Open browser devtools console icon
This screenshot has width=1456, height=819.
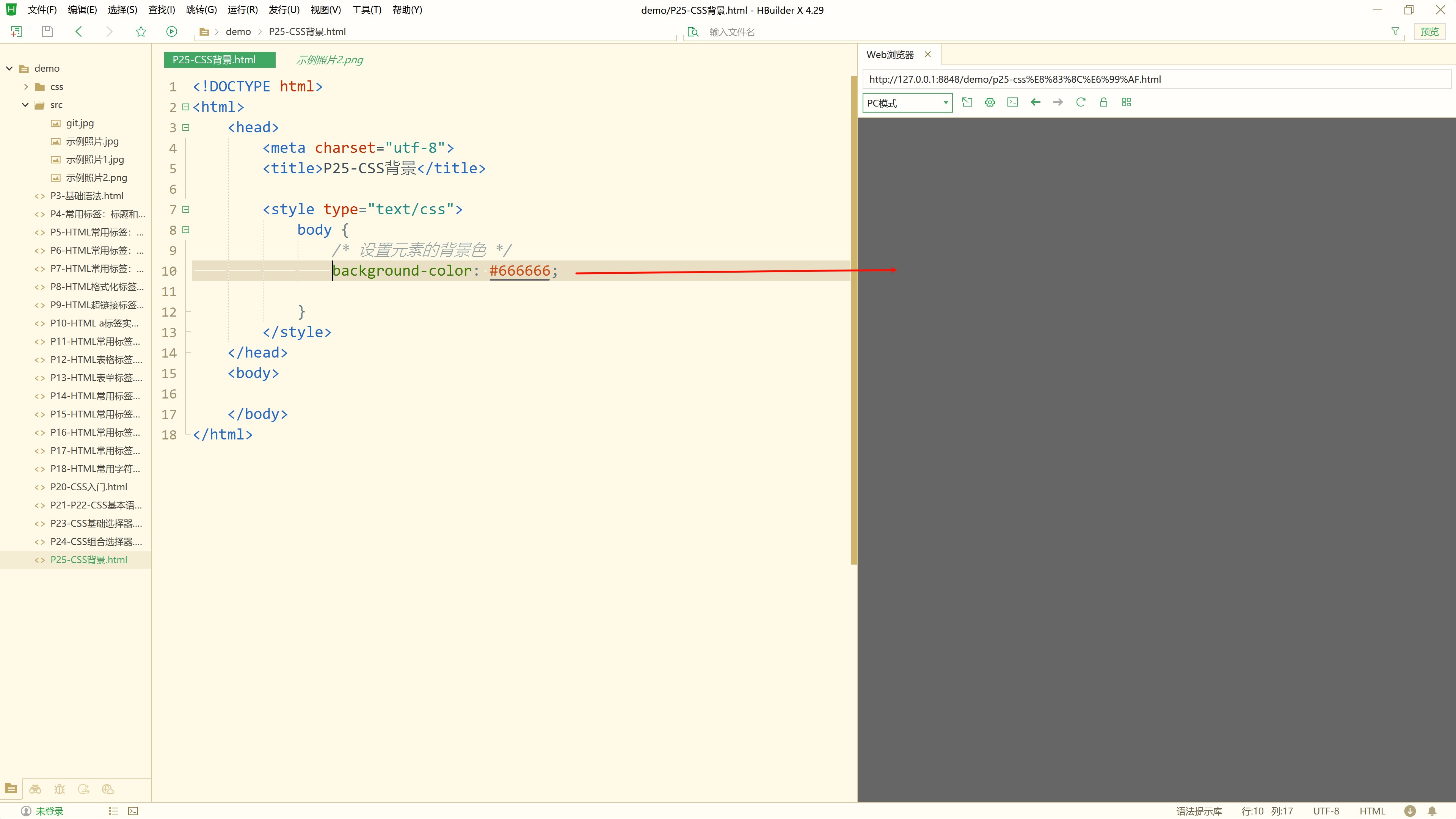click(x=1012, y=102)
